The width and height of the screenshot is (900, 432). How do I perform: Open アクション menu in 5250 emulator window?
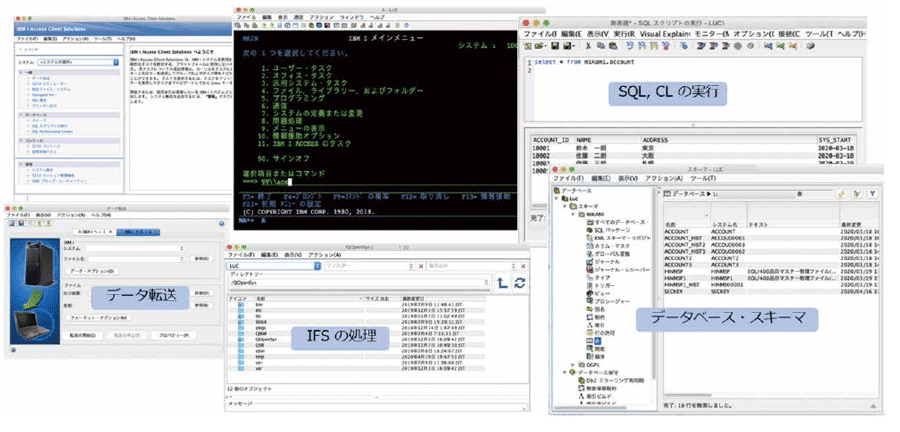(321, 18)
